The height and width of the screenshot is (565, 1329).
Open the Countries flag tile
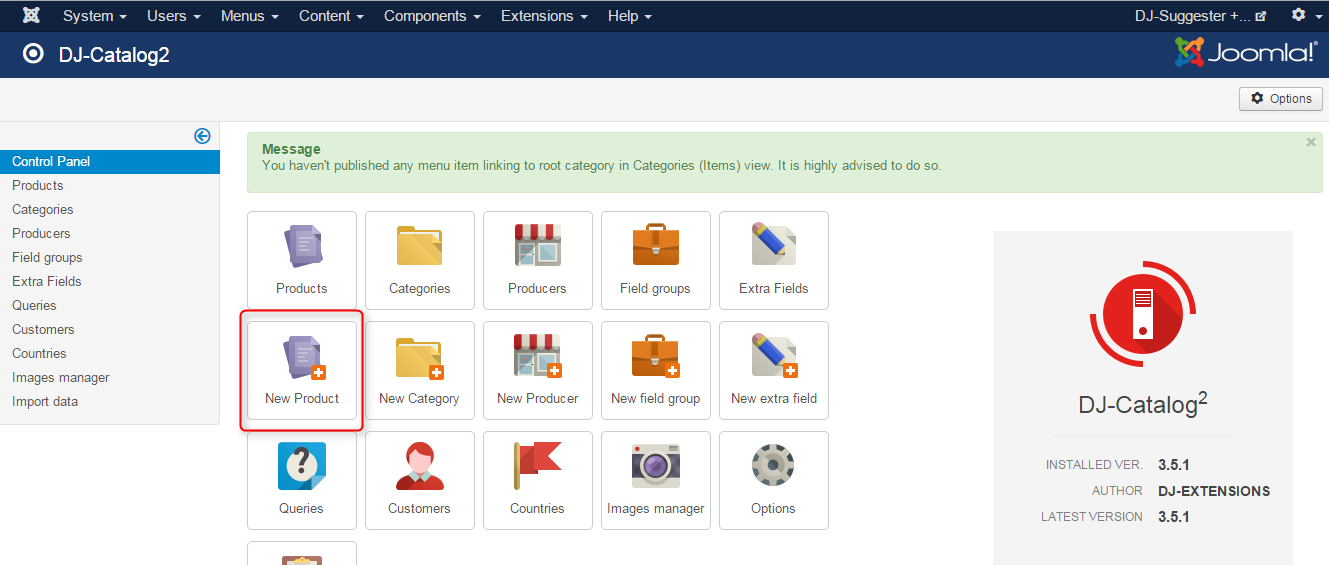click(x=538, y=480)
